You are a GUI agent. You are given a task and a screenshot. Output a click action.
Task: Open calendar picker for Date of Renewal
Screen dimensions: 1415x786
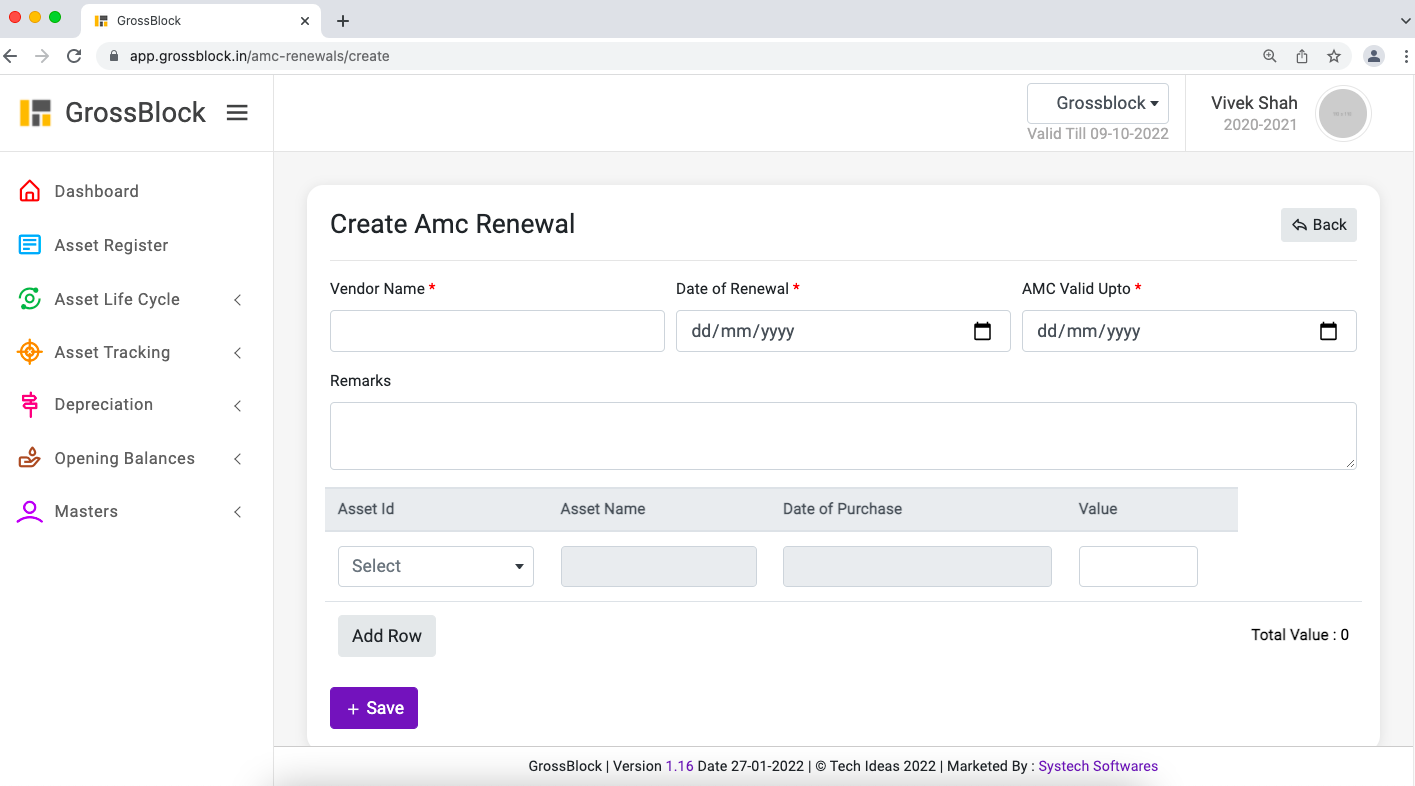tap(982, 331)
